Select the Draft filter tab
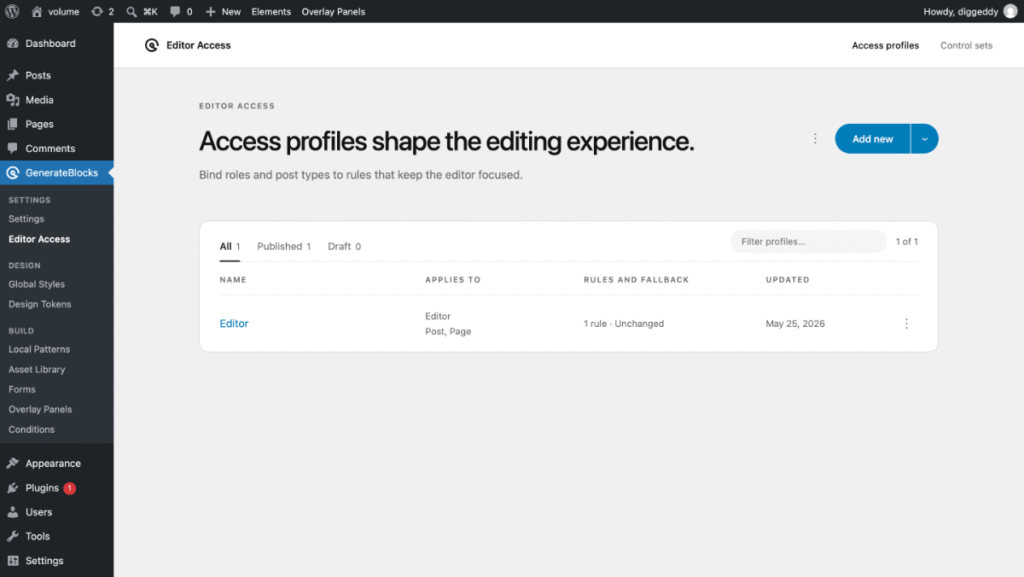The height and width of the screenshot is (577, 1024). click(344, 246)
